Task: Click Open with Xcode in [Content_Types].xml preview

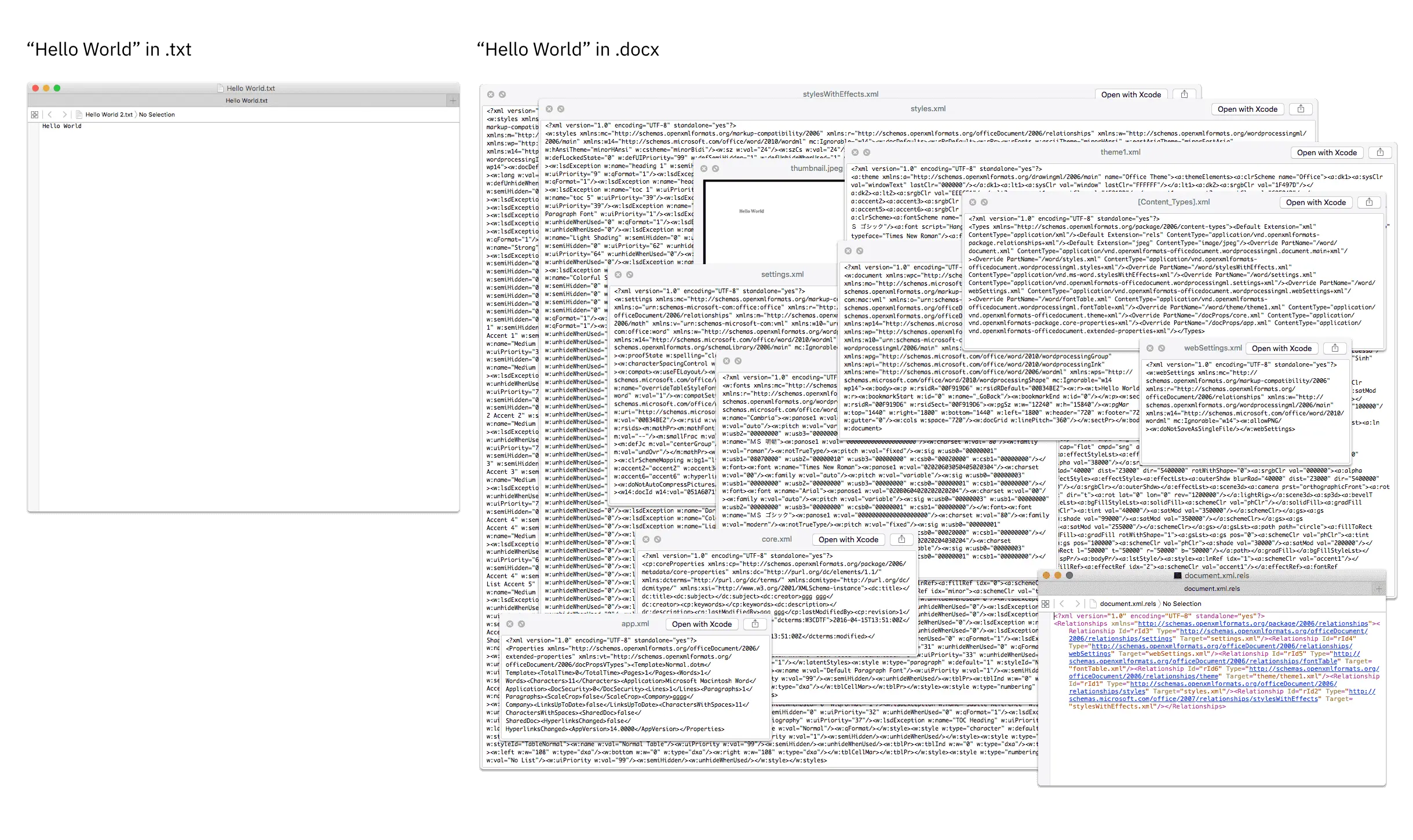Action: pyautogui.click(x=1315, y=202)
